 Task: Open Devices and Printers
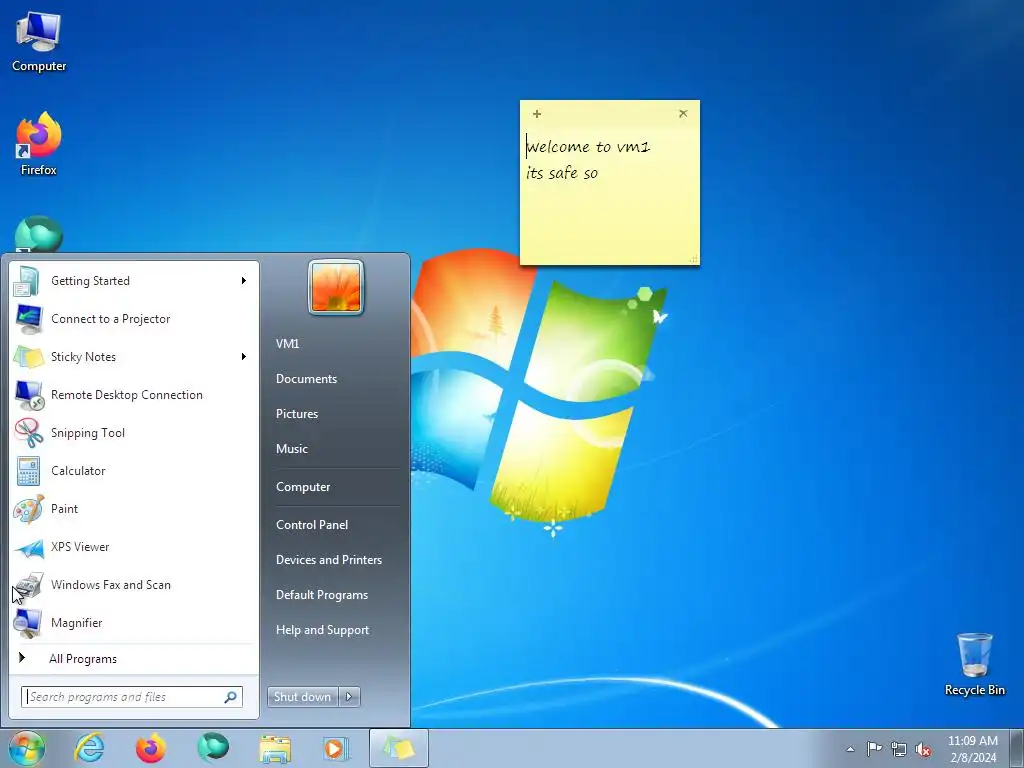328,560
